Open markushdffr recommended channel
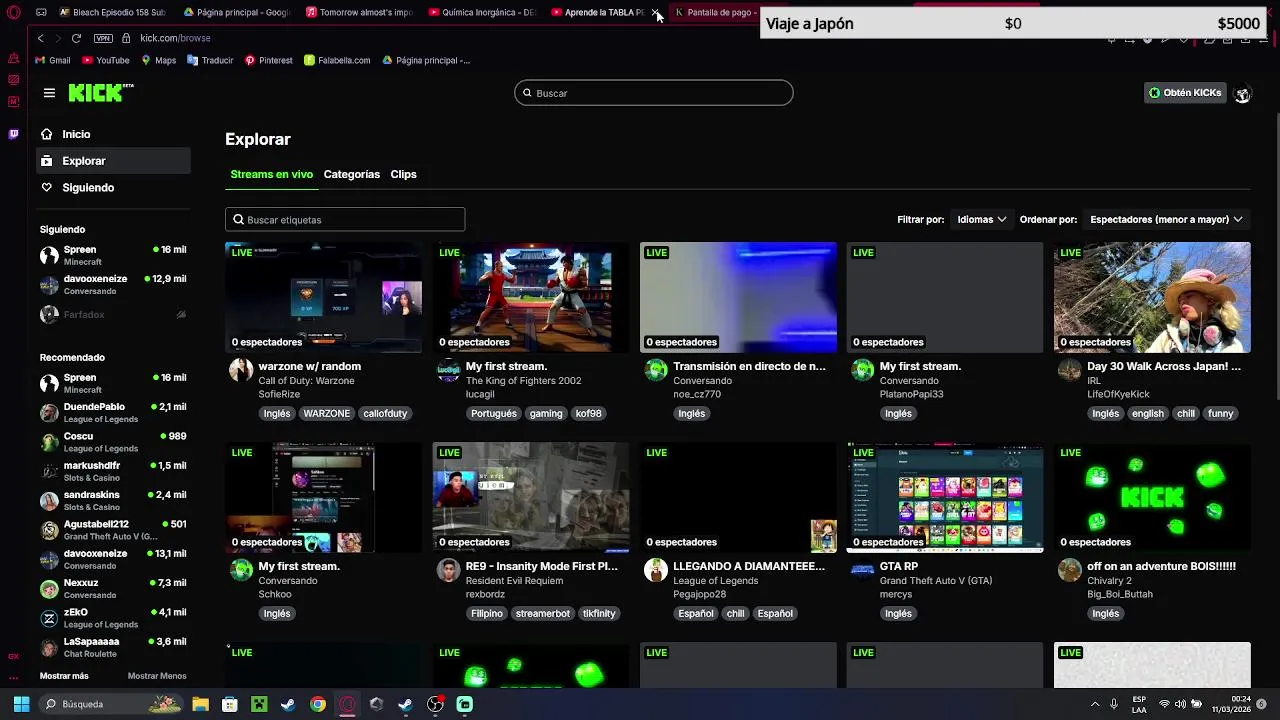Screen dimensions: 1280x720 [x=113, y=472]
